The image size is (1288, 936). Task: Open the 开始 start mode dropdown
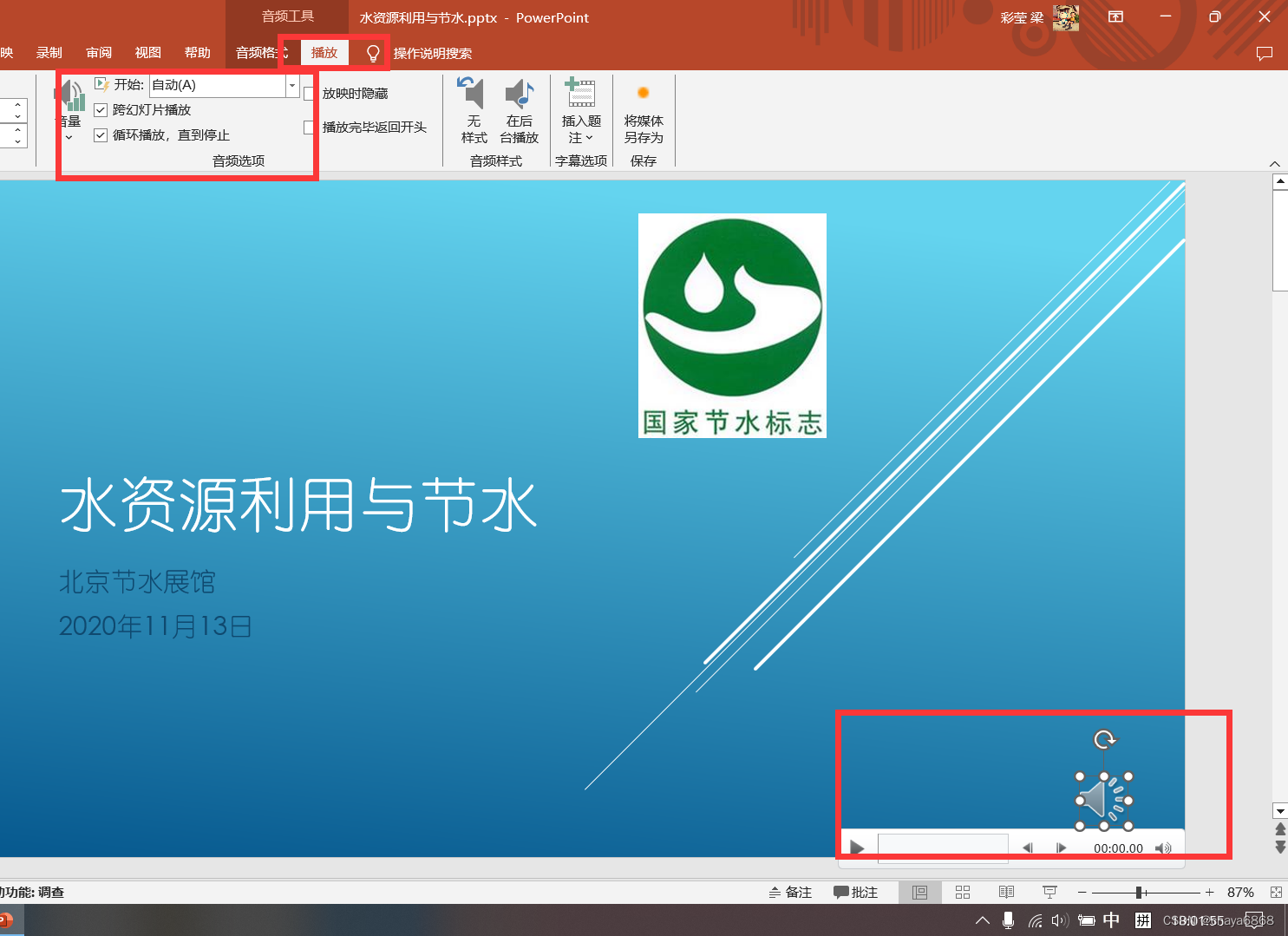[292, 85]
